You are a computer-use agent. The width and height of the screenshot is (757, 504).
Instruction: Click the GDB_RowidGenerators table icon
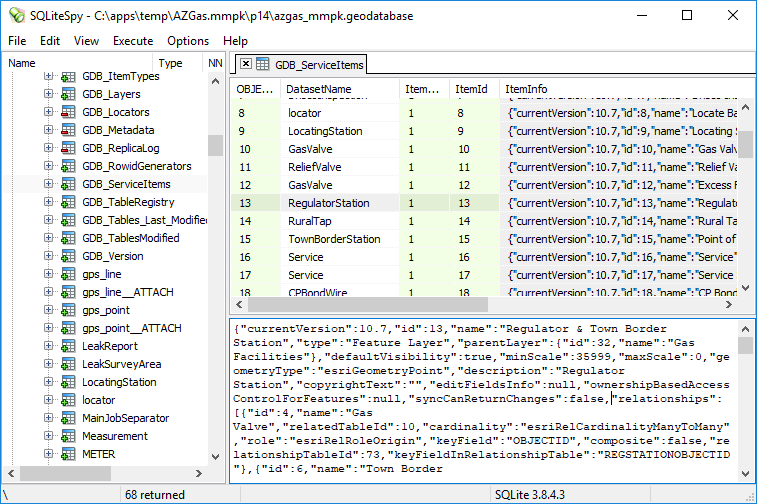pos(68,166)
